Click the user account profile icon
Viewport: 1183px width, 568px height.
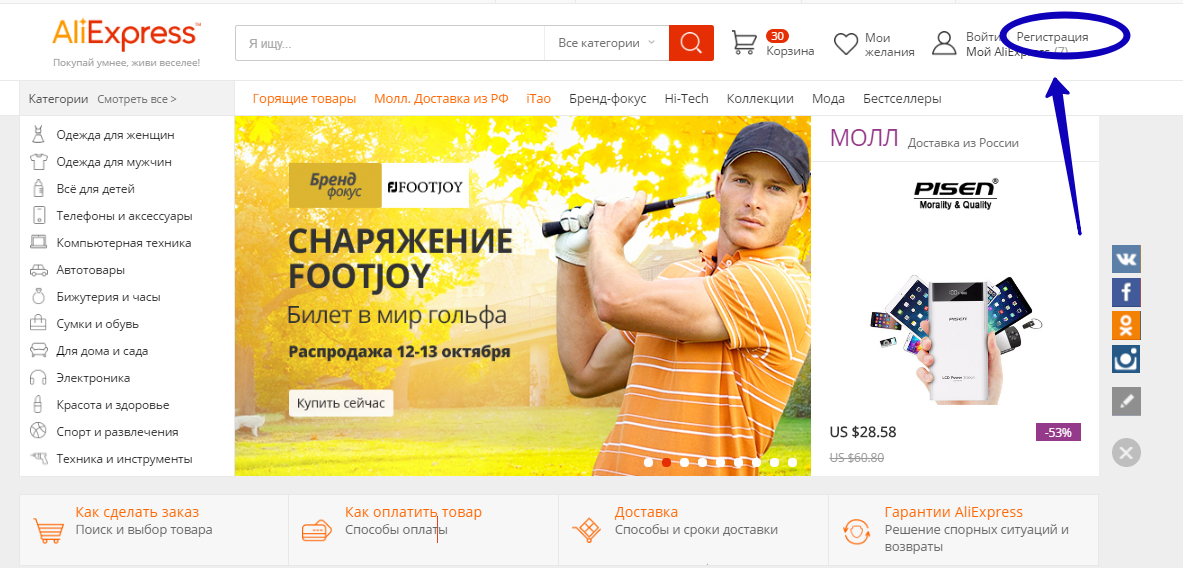point(944,43)
